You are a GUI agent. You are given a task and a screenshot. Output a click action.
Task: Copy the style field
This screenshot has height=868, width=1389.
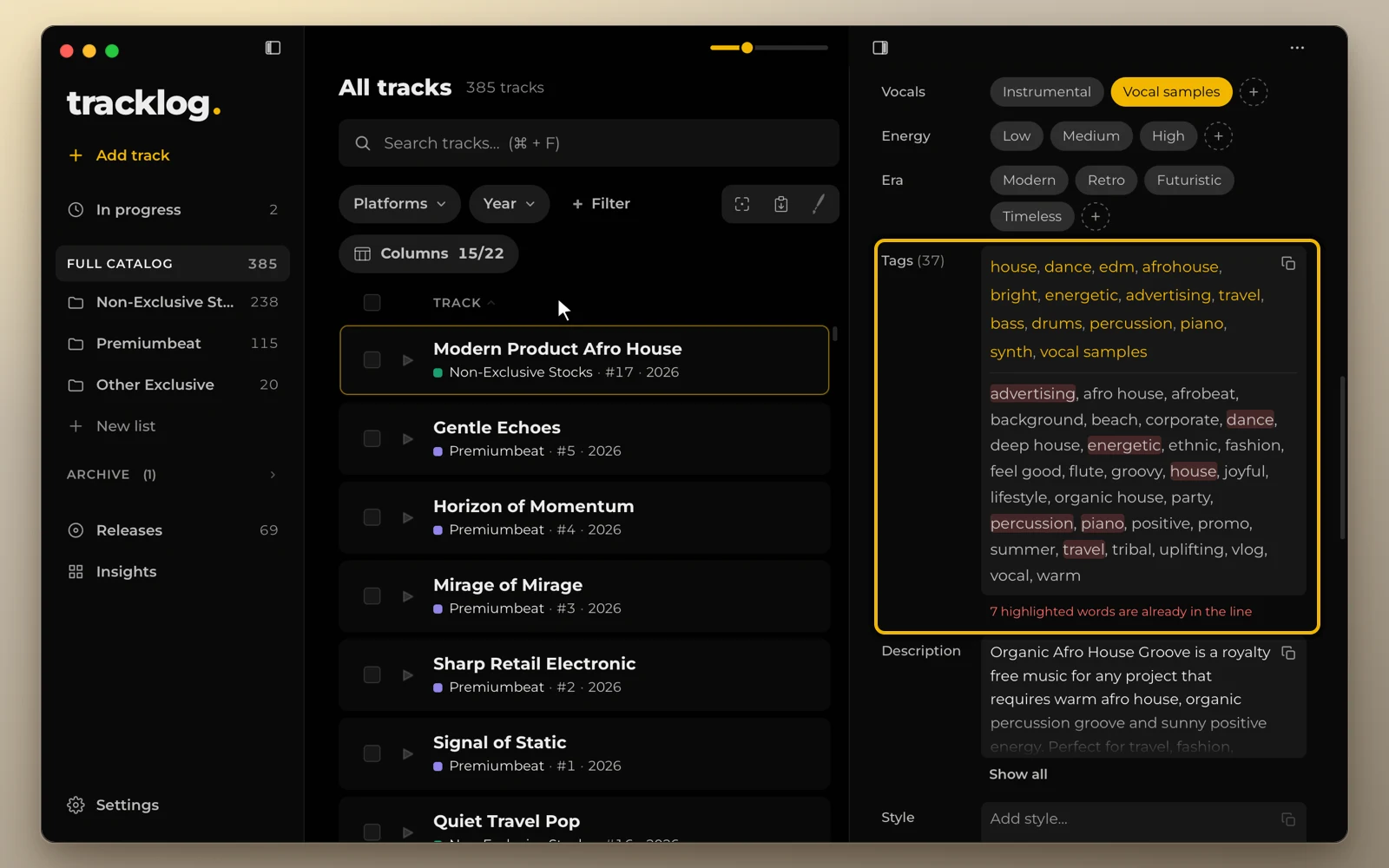tap(1288, 819)
